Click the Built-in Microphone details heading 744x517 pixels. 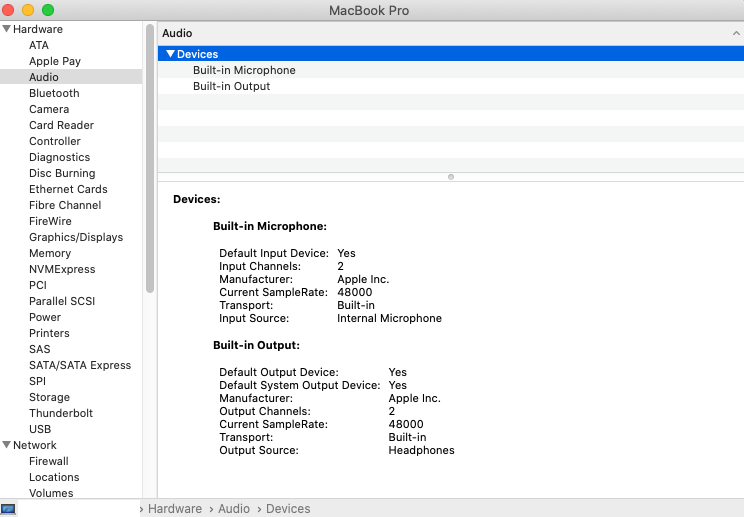(270, 226)
